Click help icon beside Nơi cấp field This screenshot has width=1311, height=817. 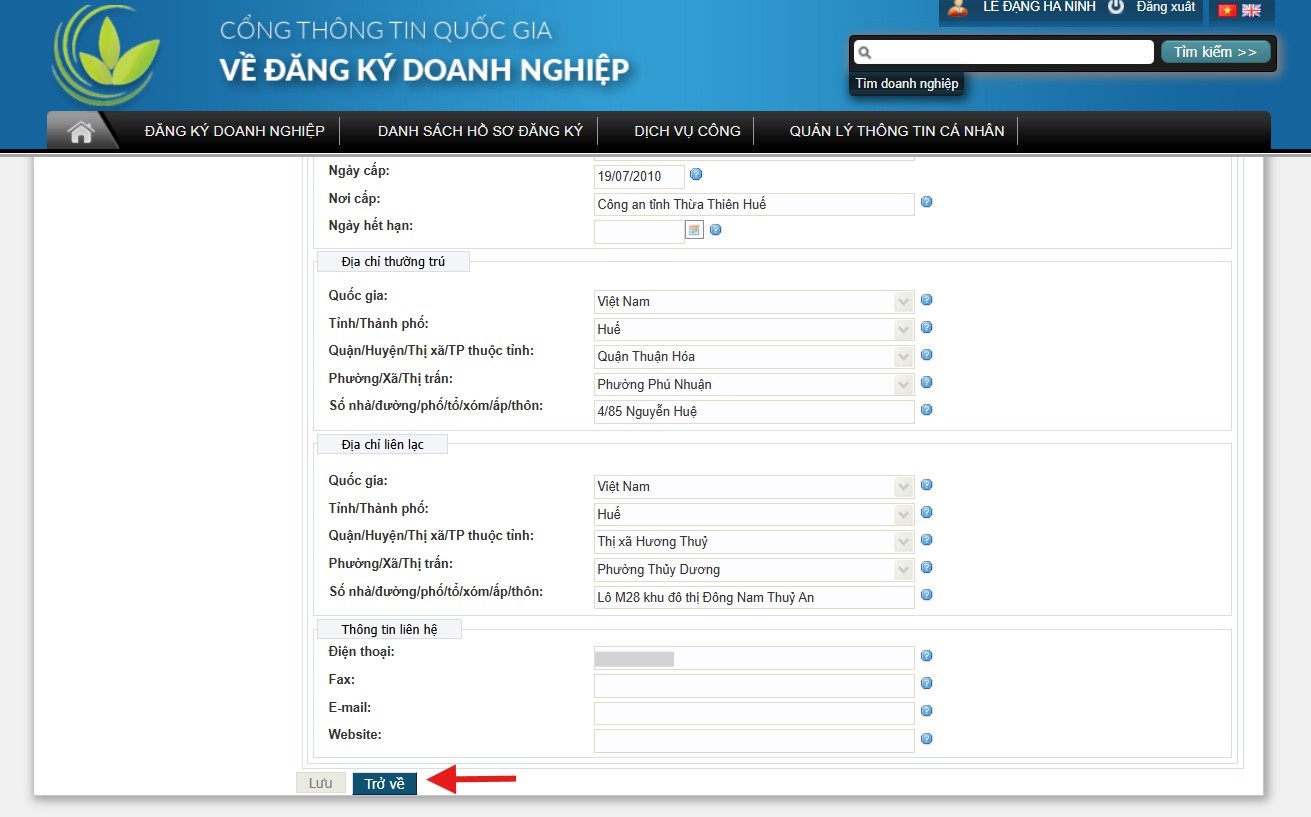(x=926, y=202)
